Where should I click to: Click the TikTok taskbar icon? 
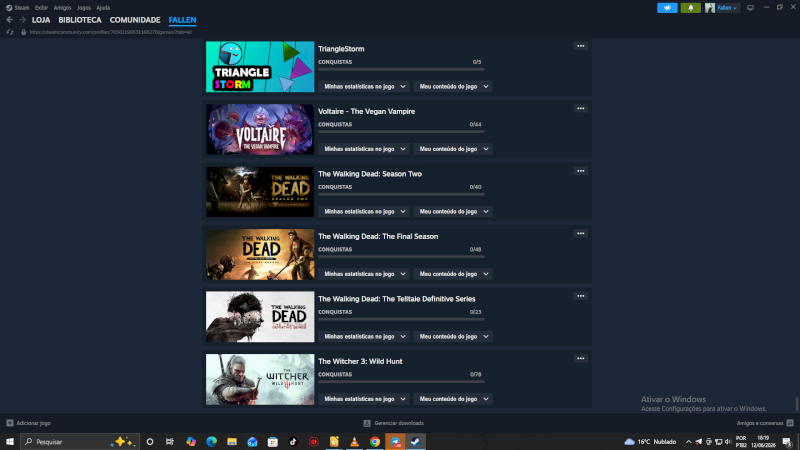[x=293, y=442]
